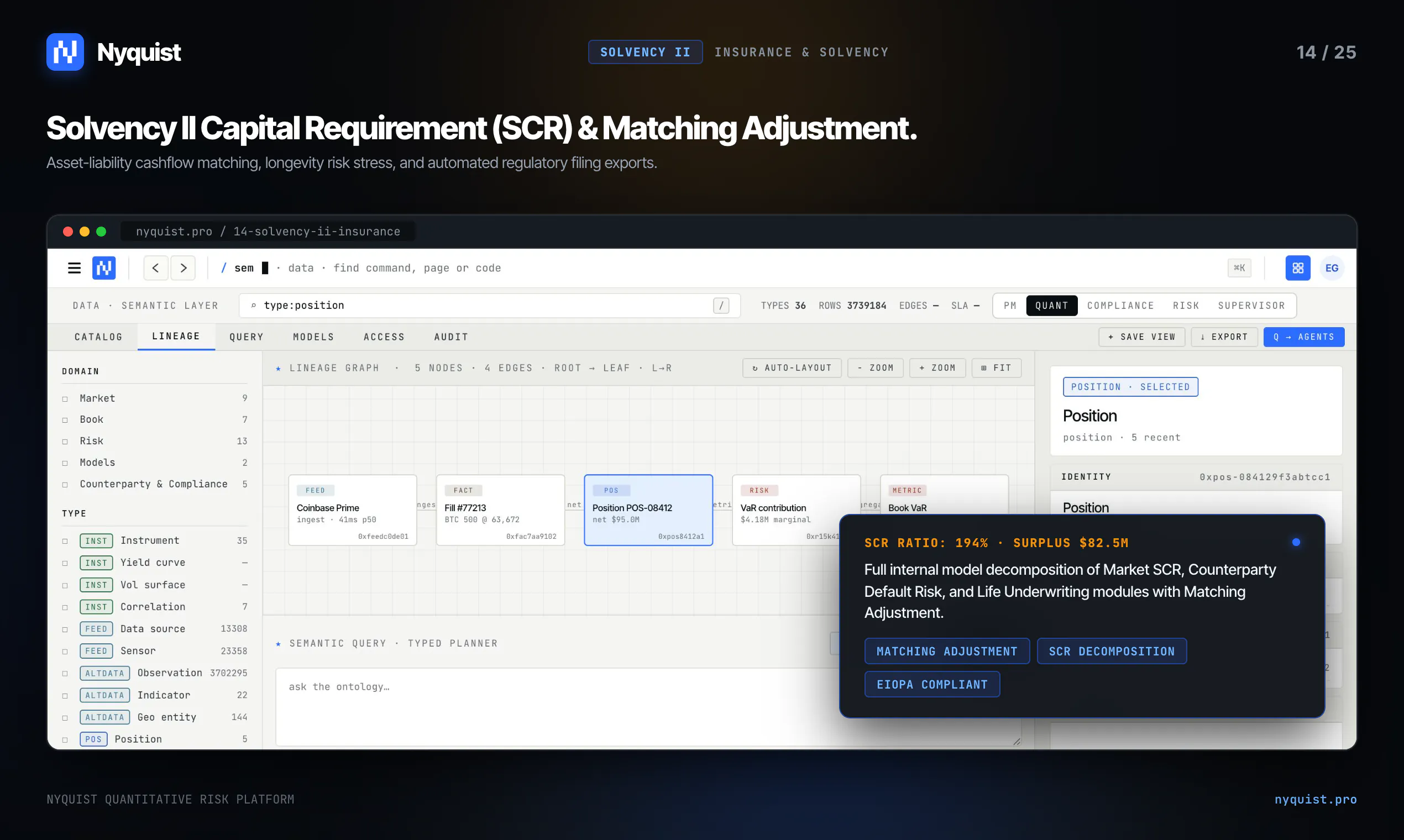This screenshot has width=1404, height=840.
Task: Click the star icon beside Lineage Graph
Action: coord(278,369)
